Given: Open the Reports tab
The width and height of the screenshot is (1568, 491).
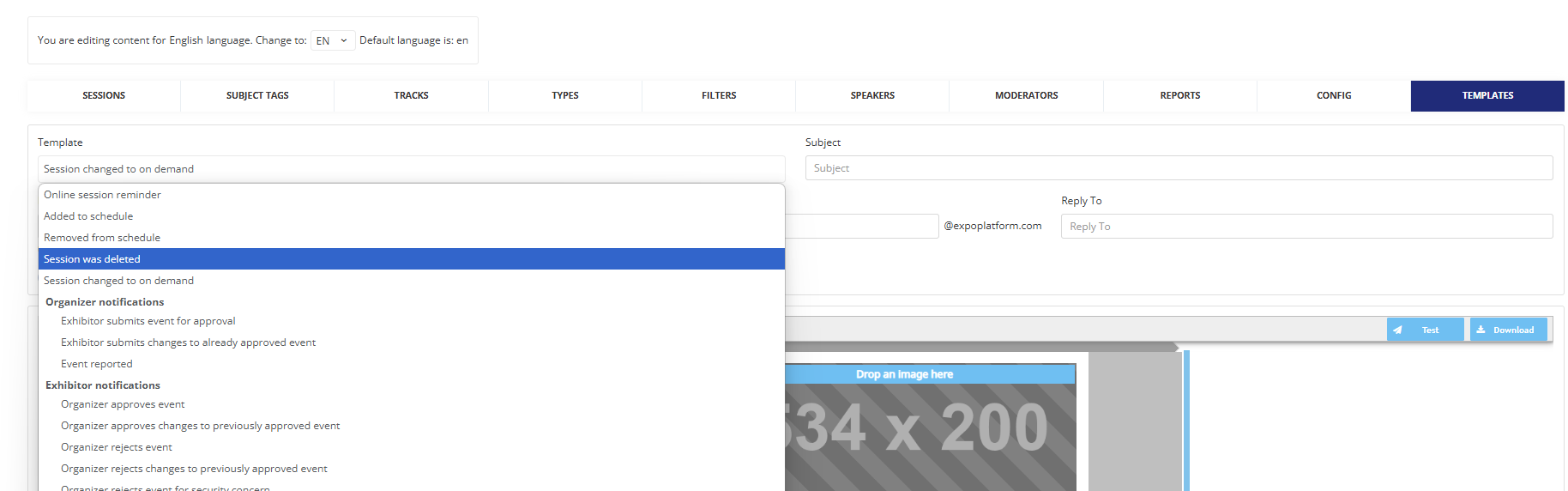Looking at the screenshot, I should coord(1179,95).
